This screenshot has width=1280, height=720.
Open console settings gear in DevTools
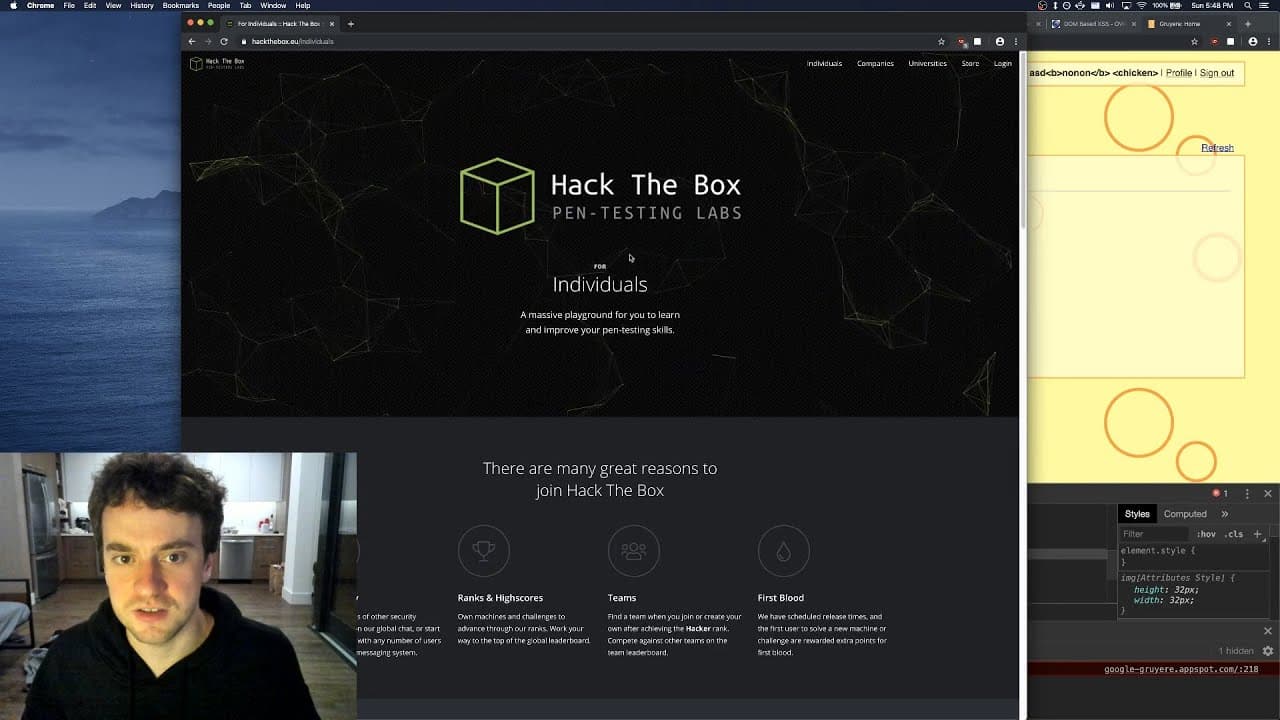point(1268,651)
